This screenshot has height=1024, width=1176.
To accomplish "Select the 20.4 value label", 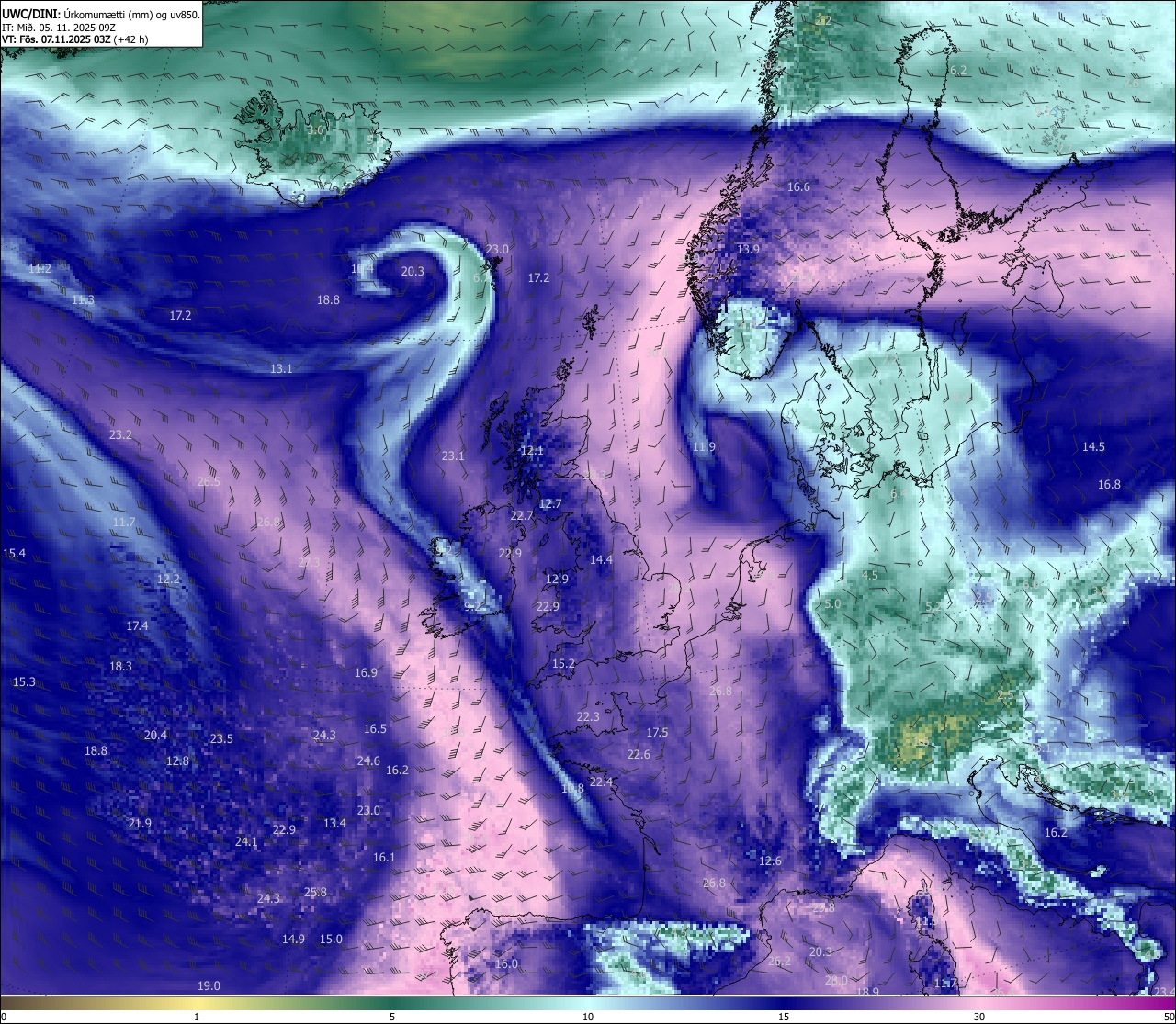I will pyautogui.click(x=155, y=736).
